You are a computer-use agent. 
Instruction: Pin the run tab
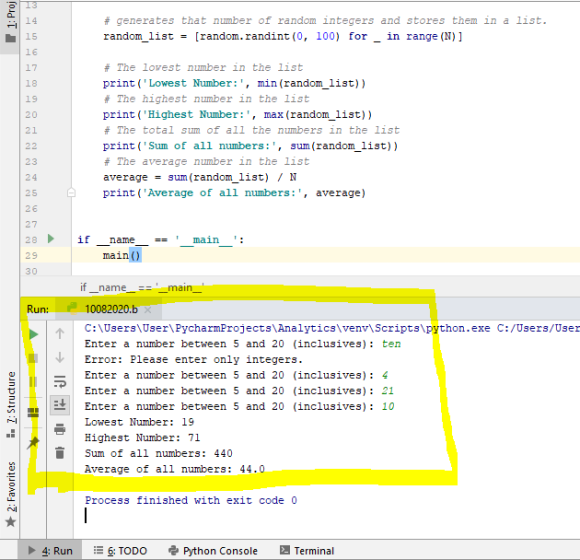pos(33,442)
